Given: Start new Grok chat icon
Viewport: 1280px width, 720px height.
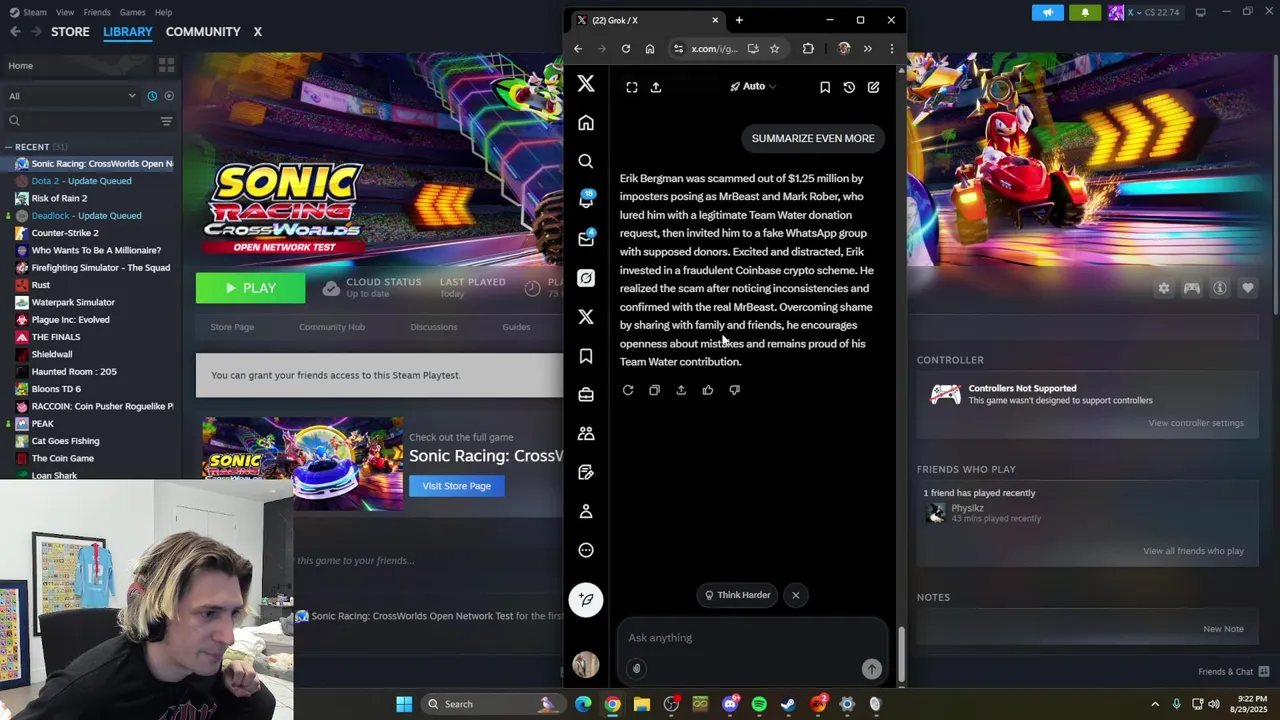Looking at the screenshot, I should click(873, 87).
